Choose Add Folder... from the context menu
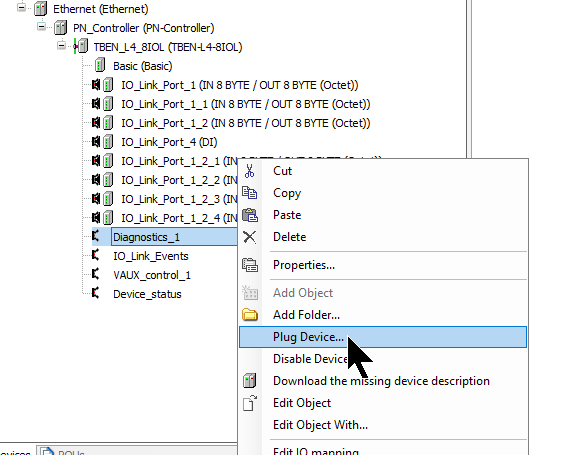Viewport: 569px width, 455px height. coord(383,315)
